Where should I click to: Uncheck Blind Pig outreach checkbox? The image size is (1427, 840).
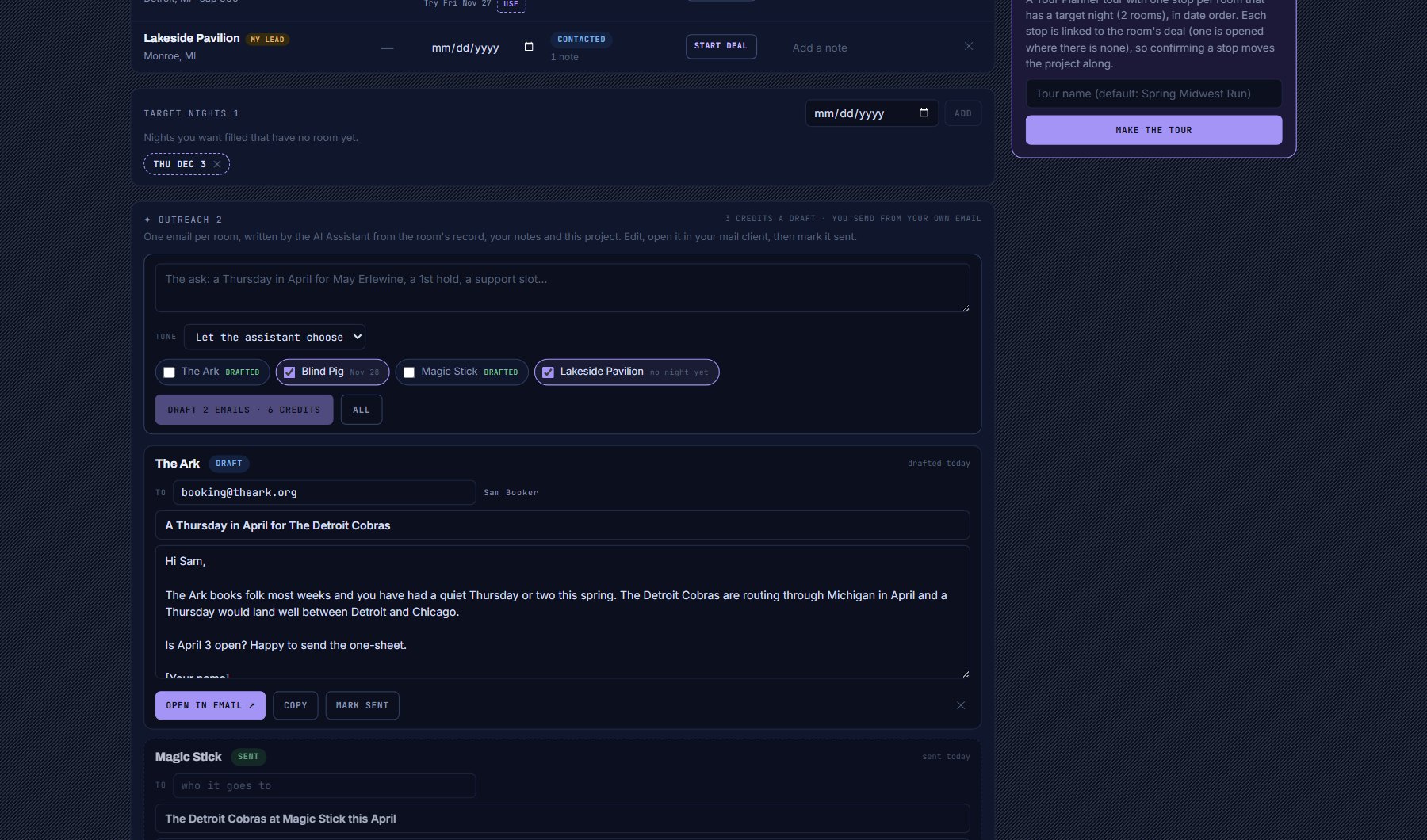pos(289,372)
